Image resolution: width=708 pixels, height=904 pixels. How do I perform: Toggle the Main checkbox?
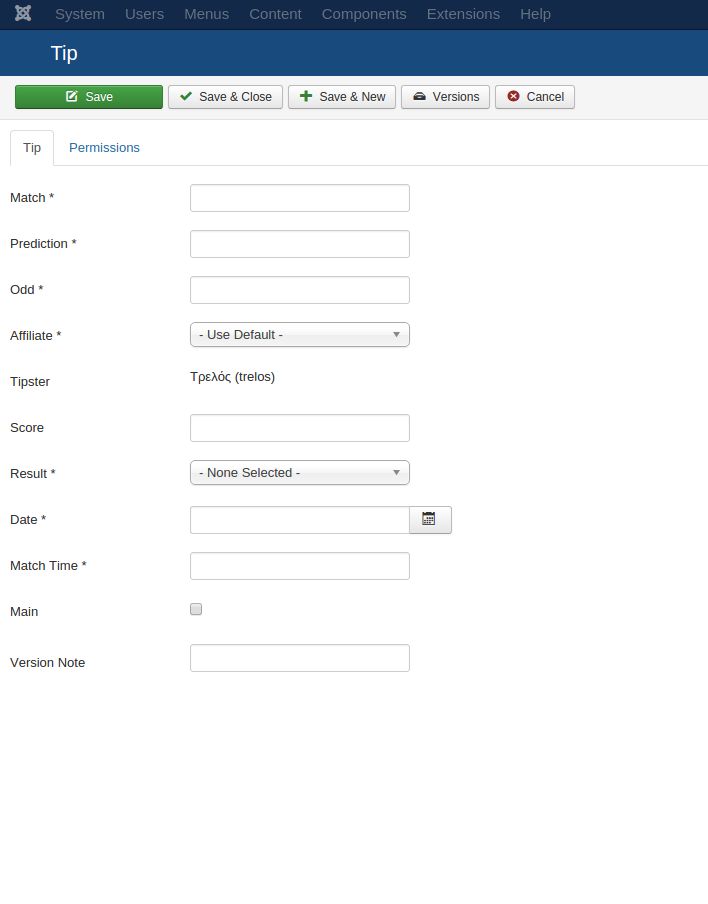pos(196,609)
